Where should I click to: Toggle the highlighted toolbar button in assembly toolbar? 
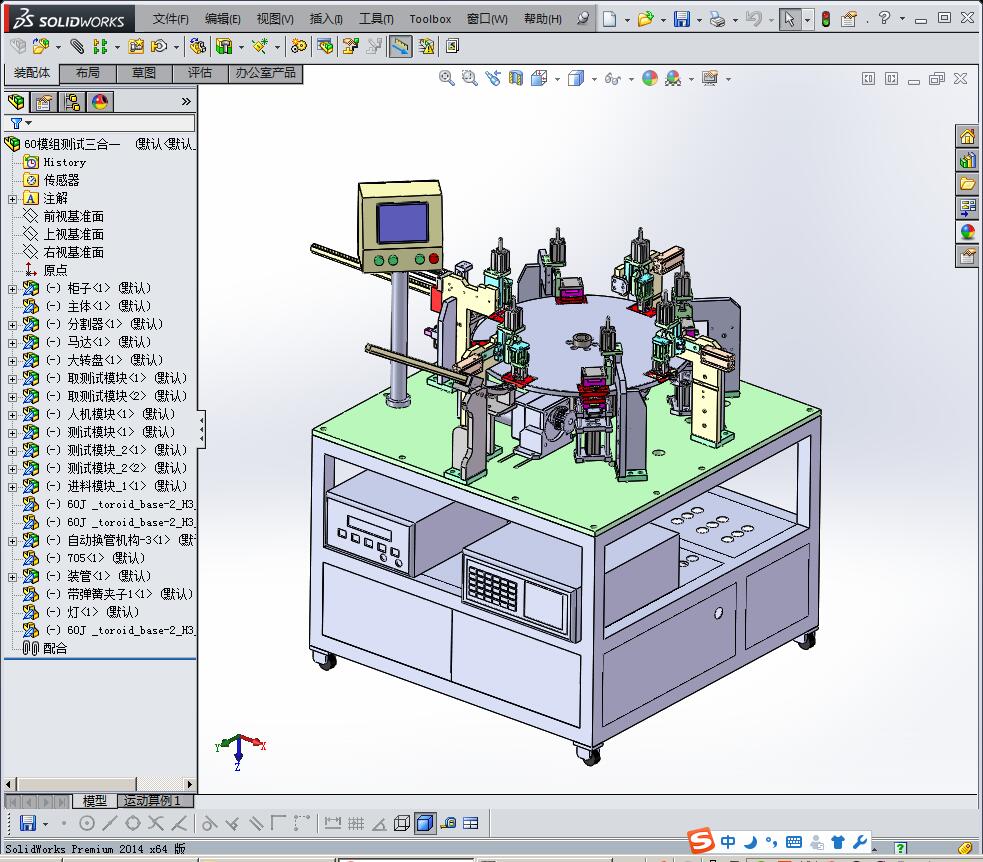[x=400, y=46]
